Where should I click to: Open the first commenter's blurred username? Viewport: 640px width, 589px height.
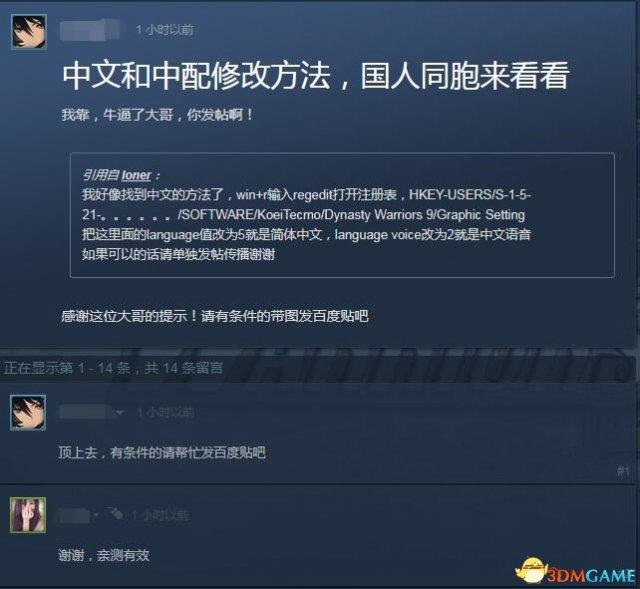86,412
